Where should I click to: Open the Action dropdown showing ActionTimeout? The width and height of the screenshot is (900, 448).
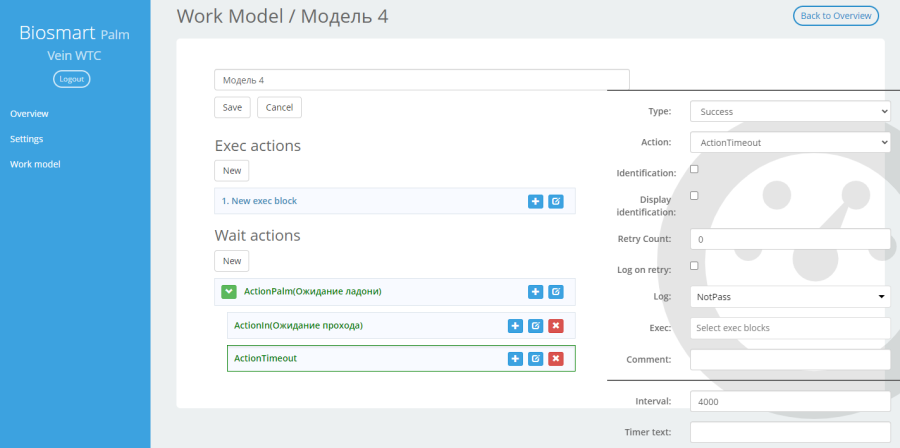[790, 142]
